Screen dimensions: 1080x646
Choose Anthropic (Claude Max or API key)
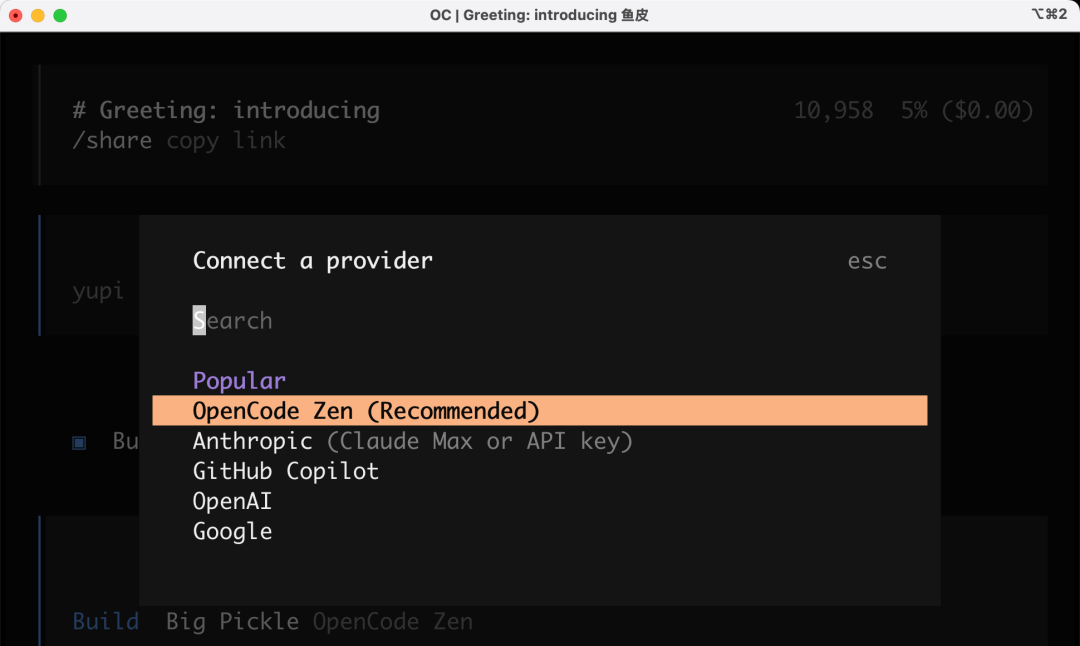tap(412, 440)
